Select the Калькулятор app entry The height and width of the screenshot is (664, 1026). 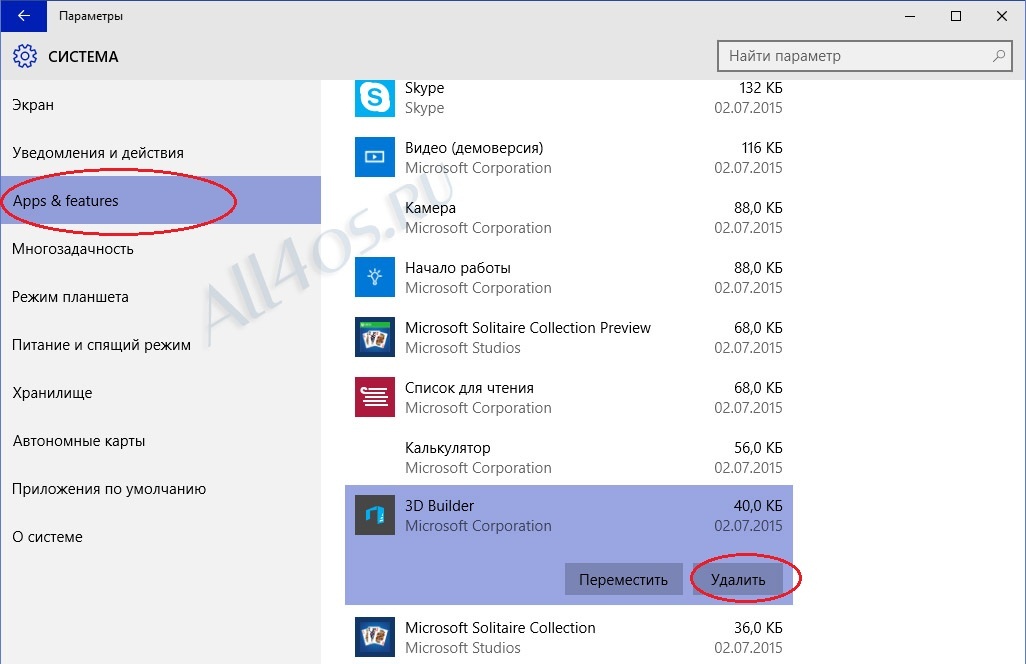569,457
